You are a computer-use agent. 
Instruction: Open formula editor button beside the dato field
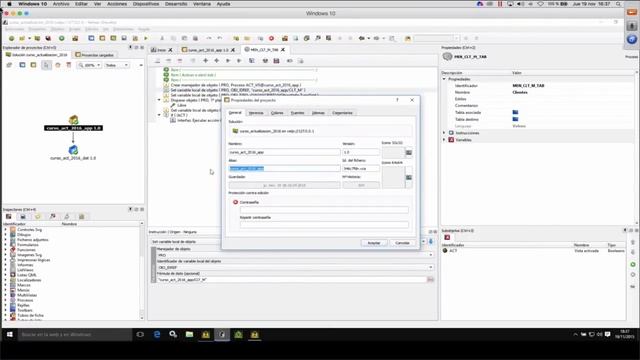tap(430, 280)
